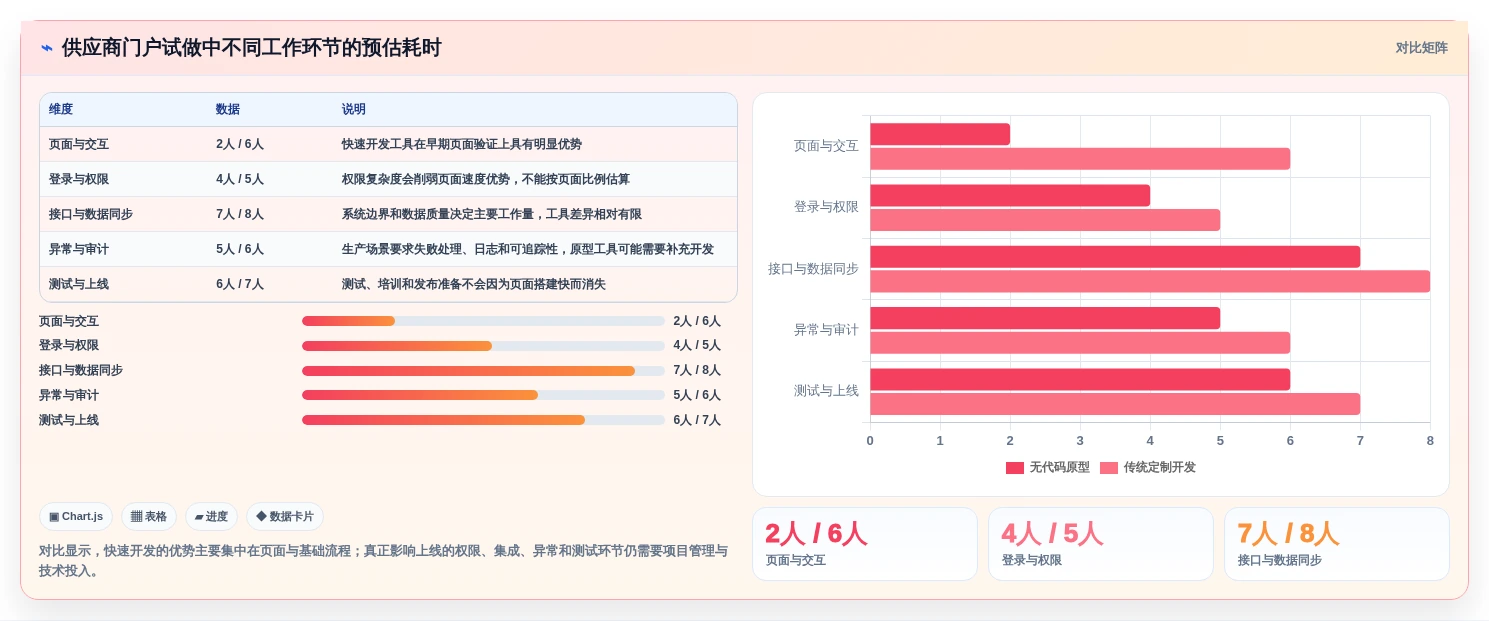Open the 2人 / 6人 页面与交互 data card
This screenshot has width=1489, height=621.
coord(865,544)
